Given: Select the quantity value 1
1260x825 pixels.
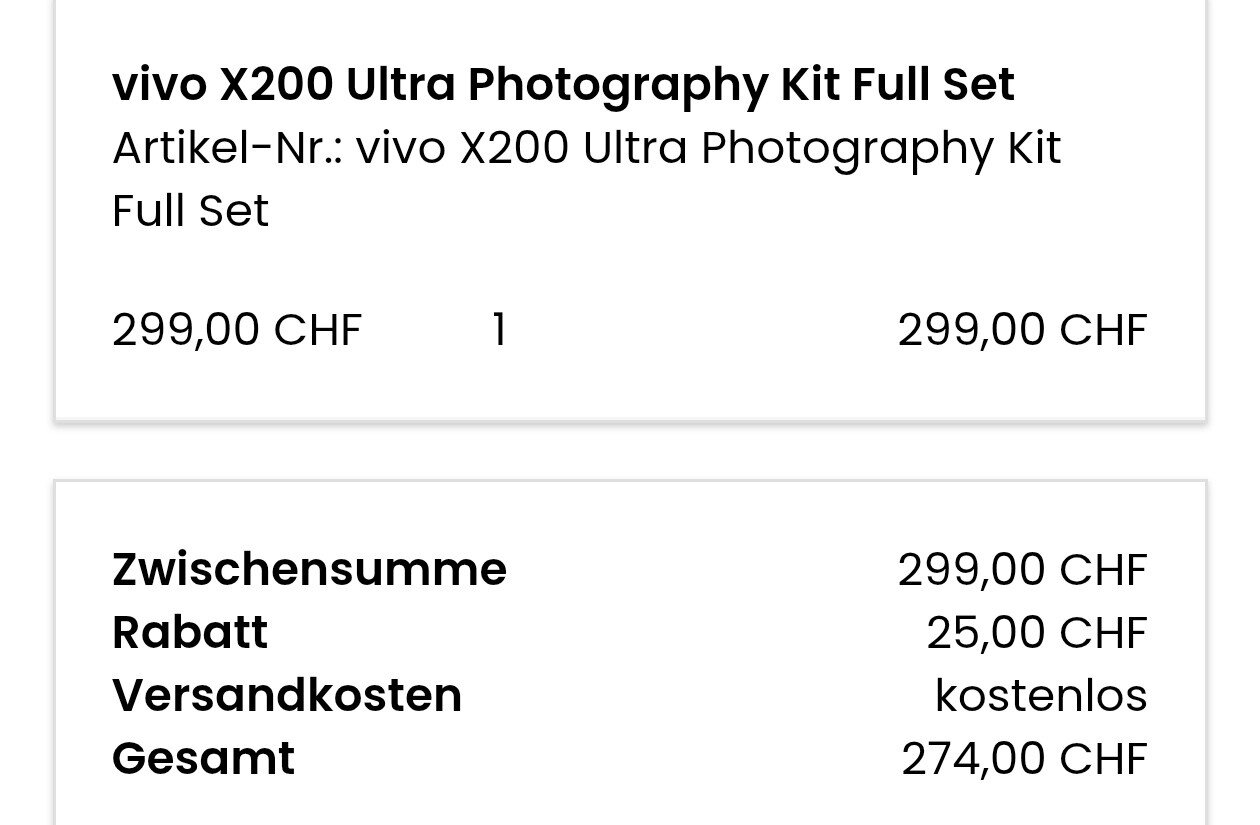Looking at the screenshot, I should point(499,330).
